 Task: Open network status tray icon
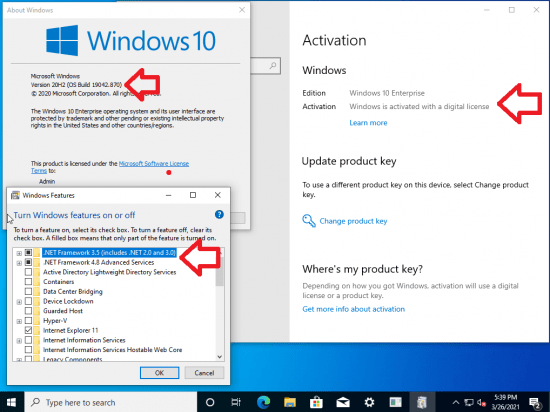[x=469, y=402]
